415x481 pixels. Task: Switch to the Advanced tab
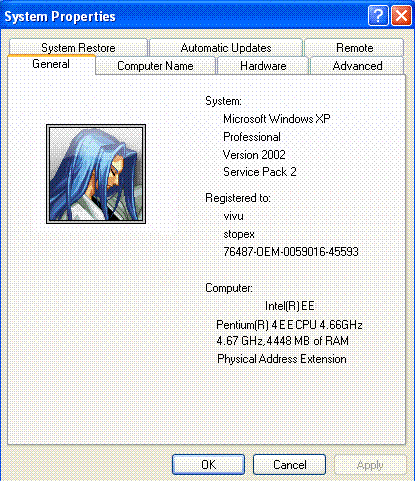pyautogui.click(x=357, y=66)
